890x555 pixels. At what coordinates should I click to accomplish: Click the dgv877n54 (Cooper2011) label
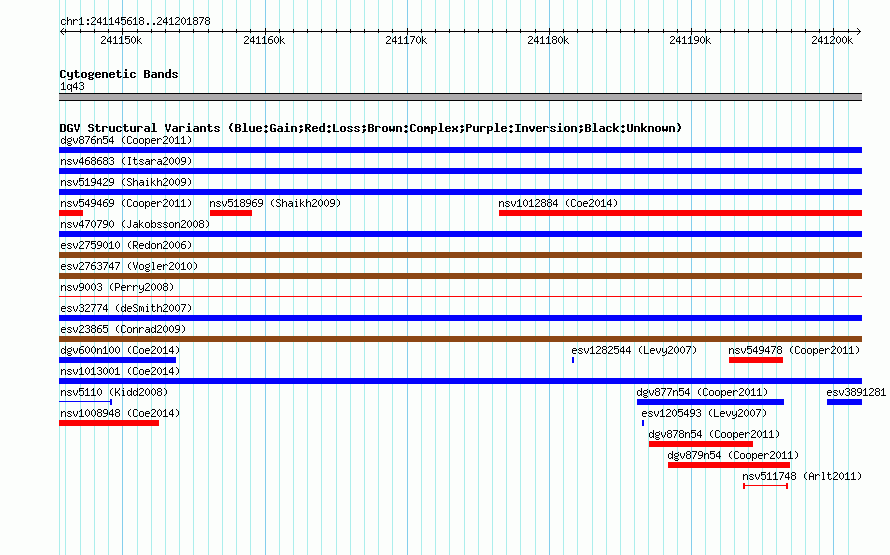click(702, 392)
